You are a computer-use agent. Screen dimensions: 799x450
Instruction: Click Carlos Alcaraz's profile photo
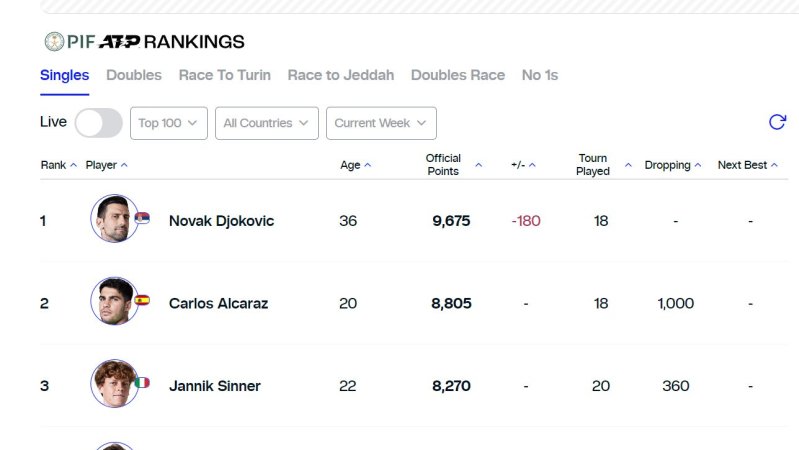tap(114, 302)
